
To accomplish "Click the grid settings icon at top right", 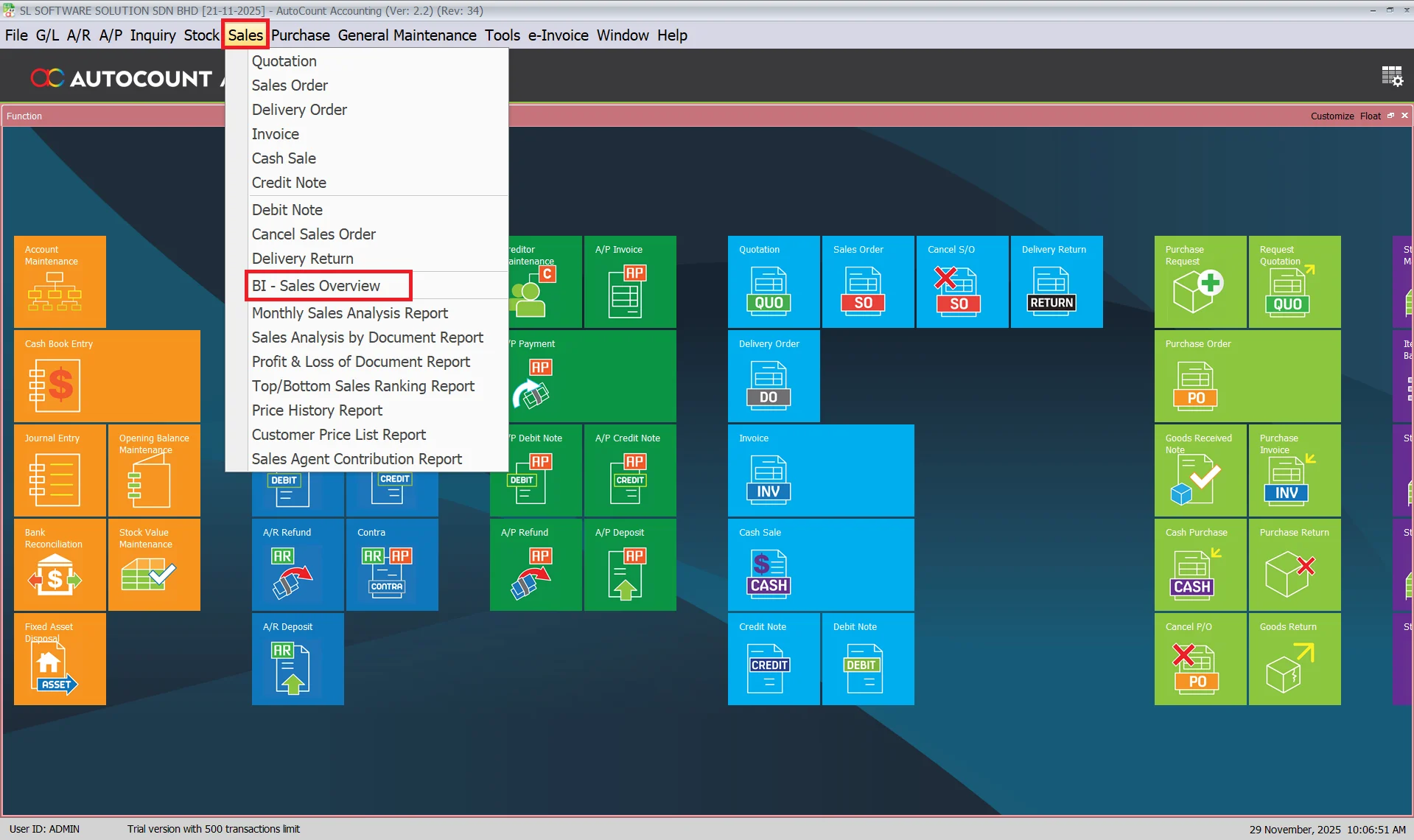I will point(1391,77).
